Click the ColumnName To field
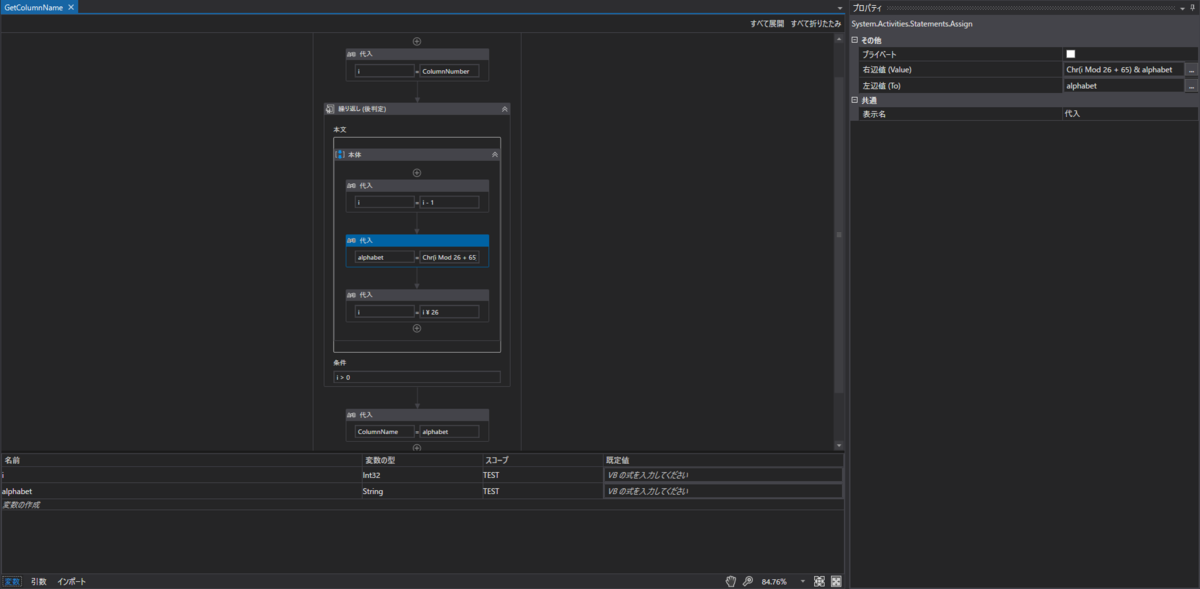 coord(384,431)
